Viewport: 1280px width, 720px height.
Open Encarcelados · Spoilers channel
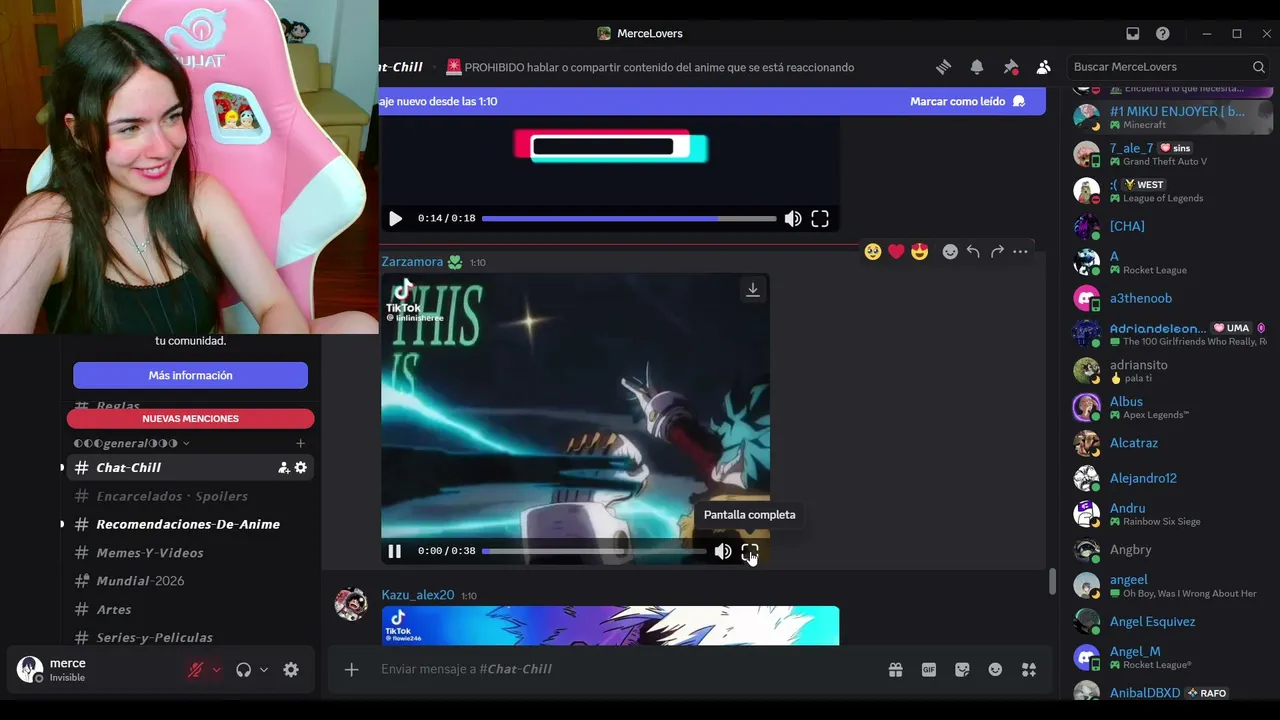click(190, 496)
